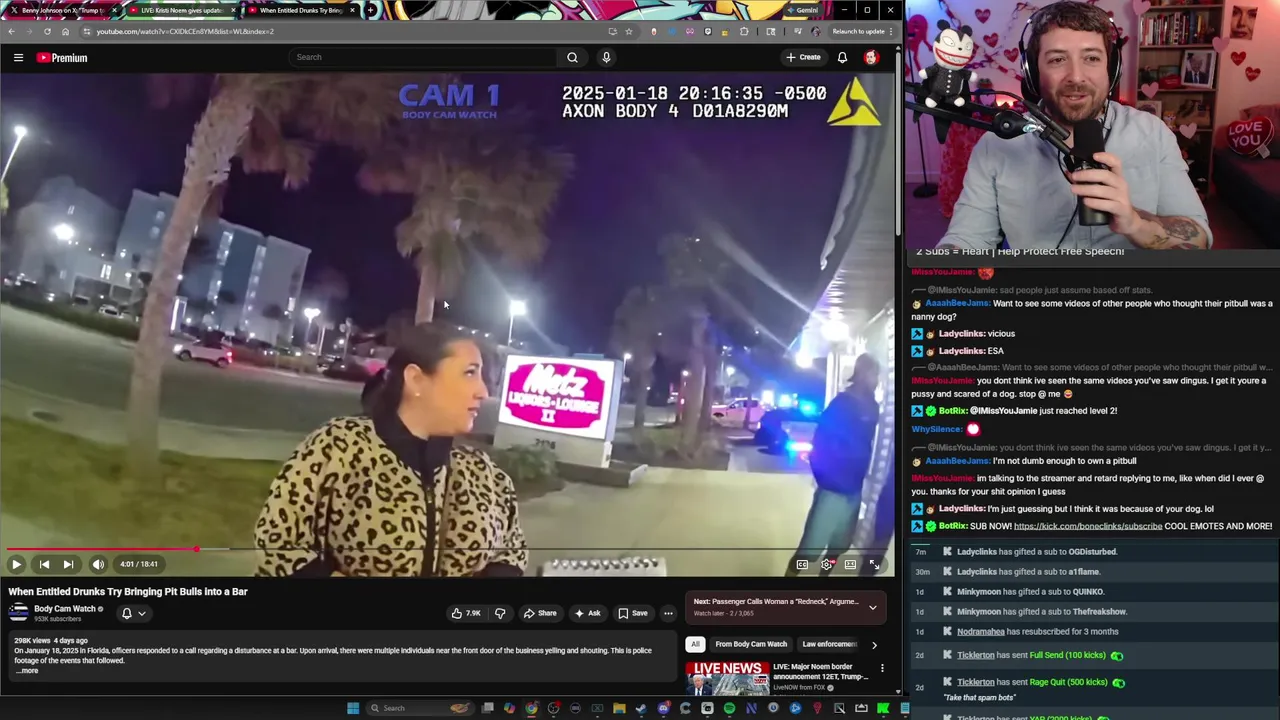Switch to When Entitled Drunks browser tab
Screen dimensions: 1280x720
coord(301,10)
